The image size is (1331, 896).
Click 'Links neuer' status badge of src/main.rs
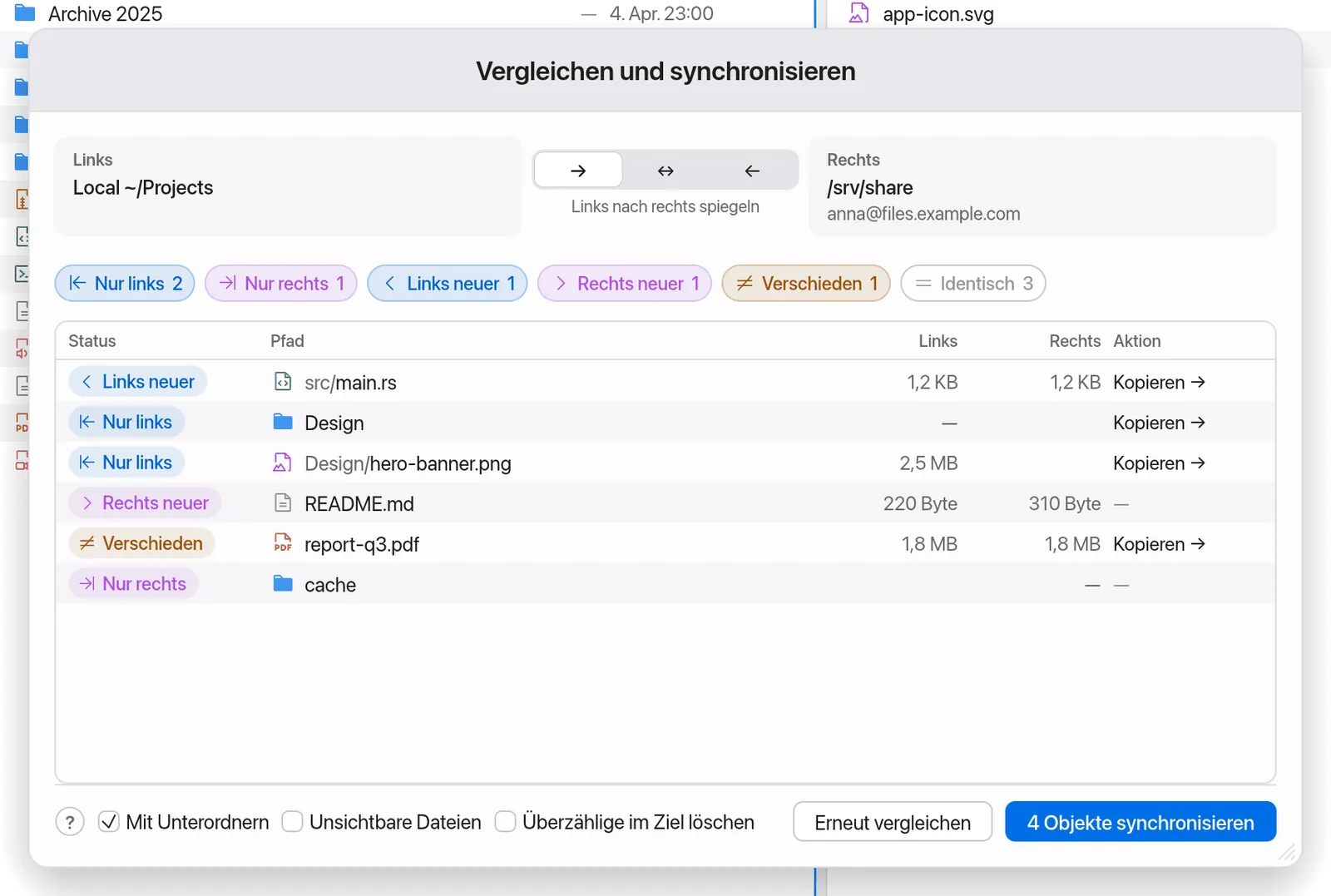click(x=138, y=382)
